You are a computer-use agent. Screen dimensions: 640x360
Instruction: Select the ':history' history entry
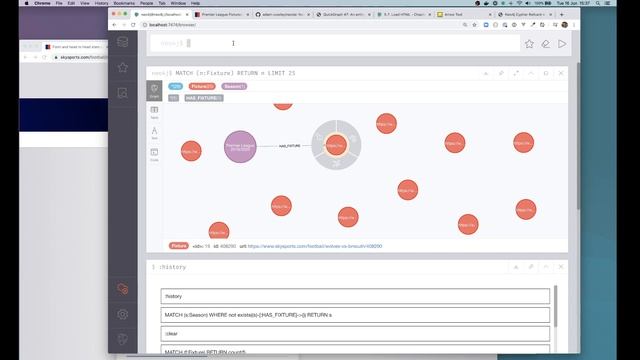355,296
